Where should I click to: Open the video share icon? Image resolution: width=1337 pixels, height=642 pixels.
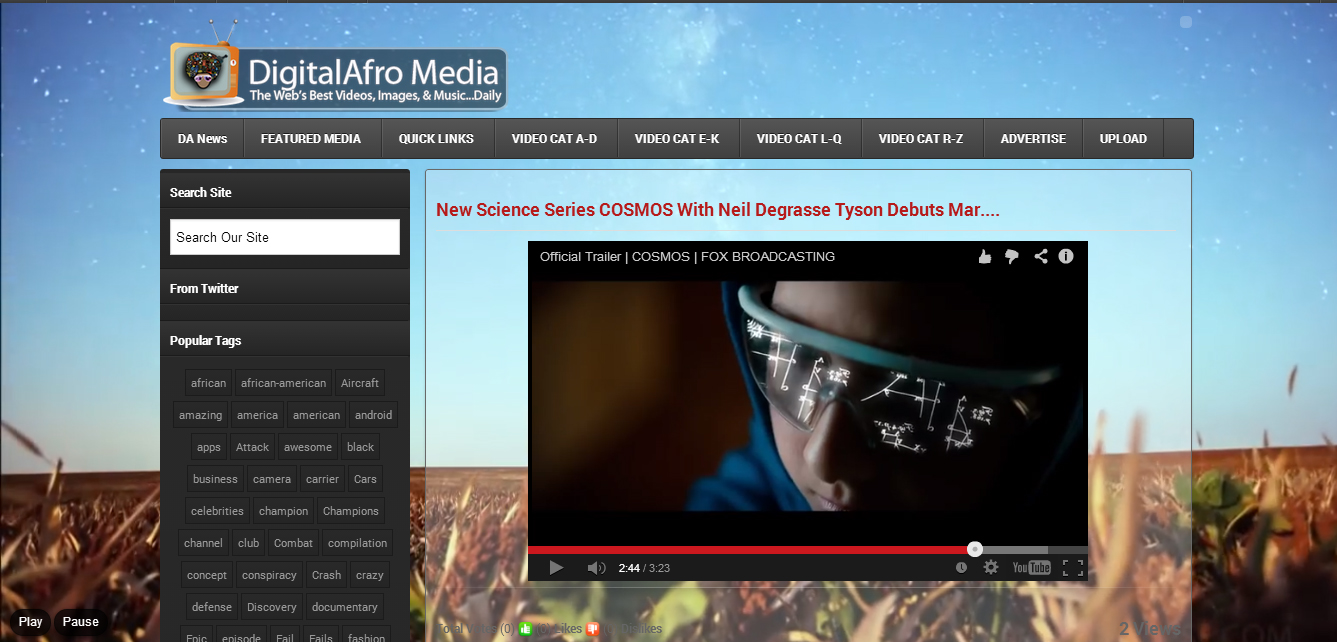click(1040, 256)
